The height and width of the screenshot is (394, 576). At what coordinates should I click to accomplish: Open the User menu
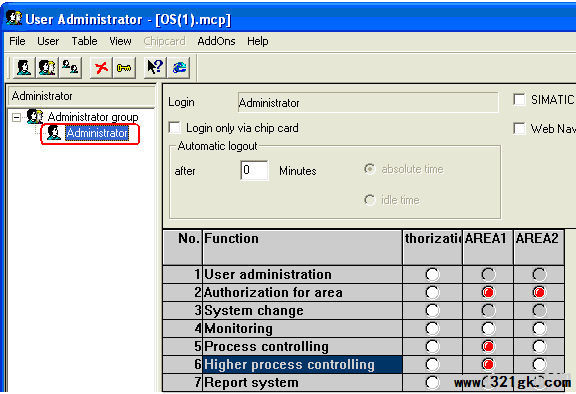coord(48,41)
